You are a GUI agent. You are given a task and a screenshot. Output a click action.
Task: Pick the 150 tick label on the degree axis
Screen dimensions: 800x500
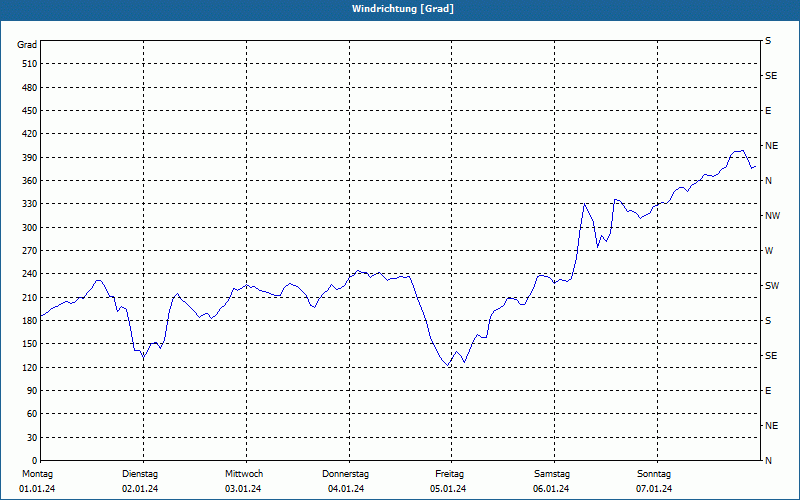pos(29,344)
